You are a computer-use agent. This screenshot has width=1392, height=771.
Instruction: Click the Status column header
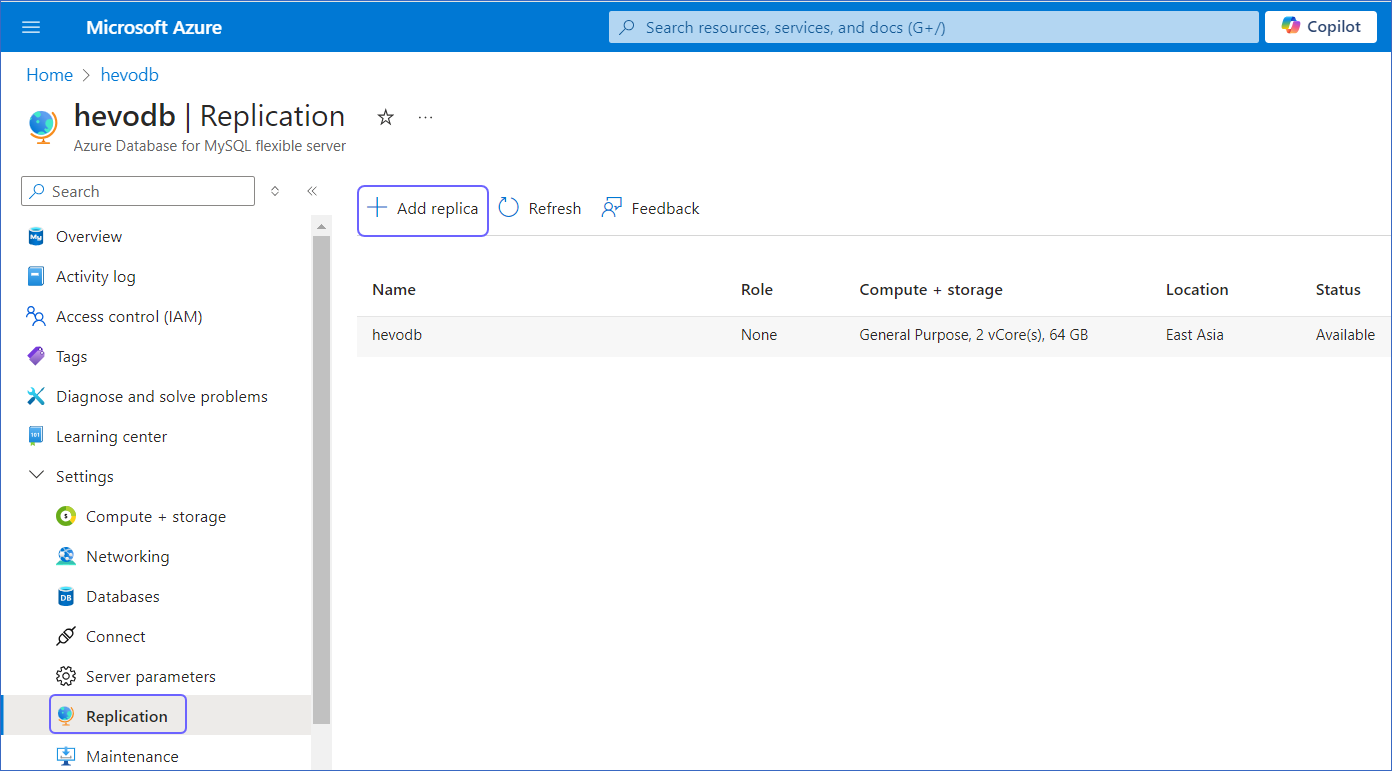click(1338, 290)
